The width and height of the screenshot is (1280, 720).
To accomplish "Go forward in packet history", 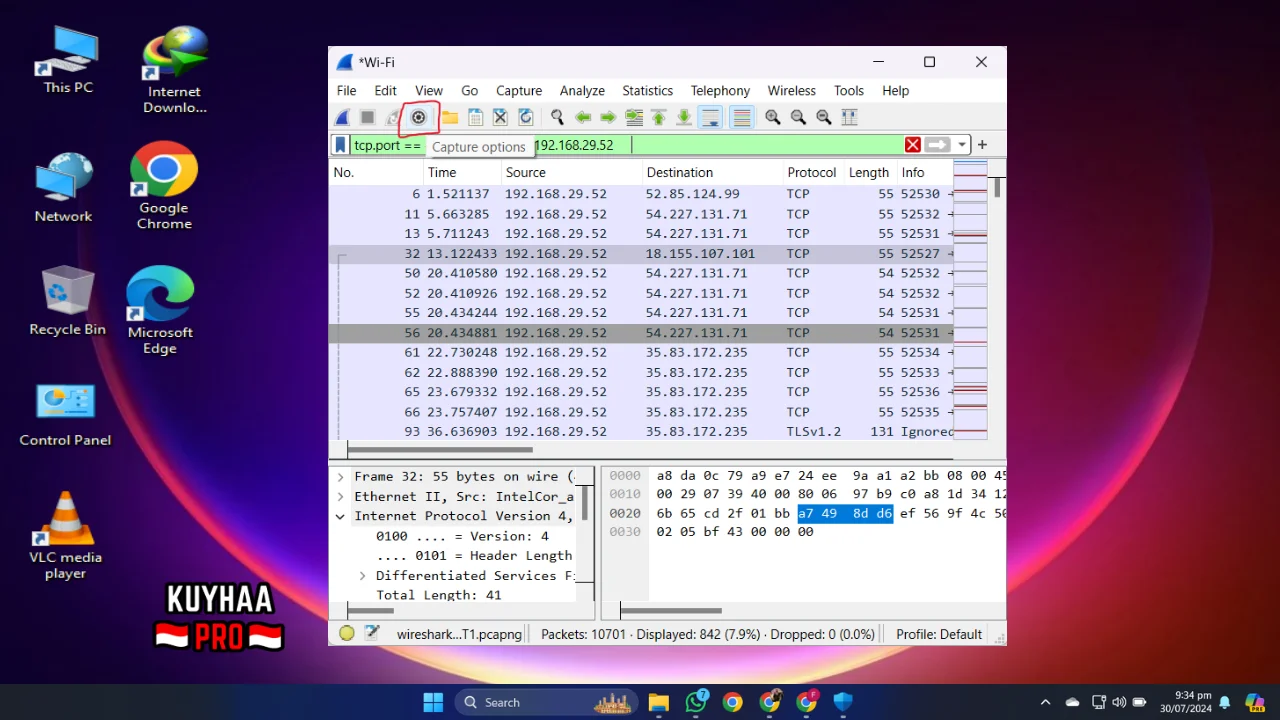I will (x=608, y=117).
